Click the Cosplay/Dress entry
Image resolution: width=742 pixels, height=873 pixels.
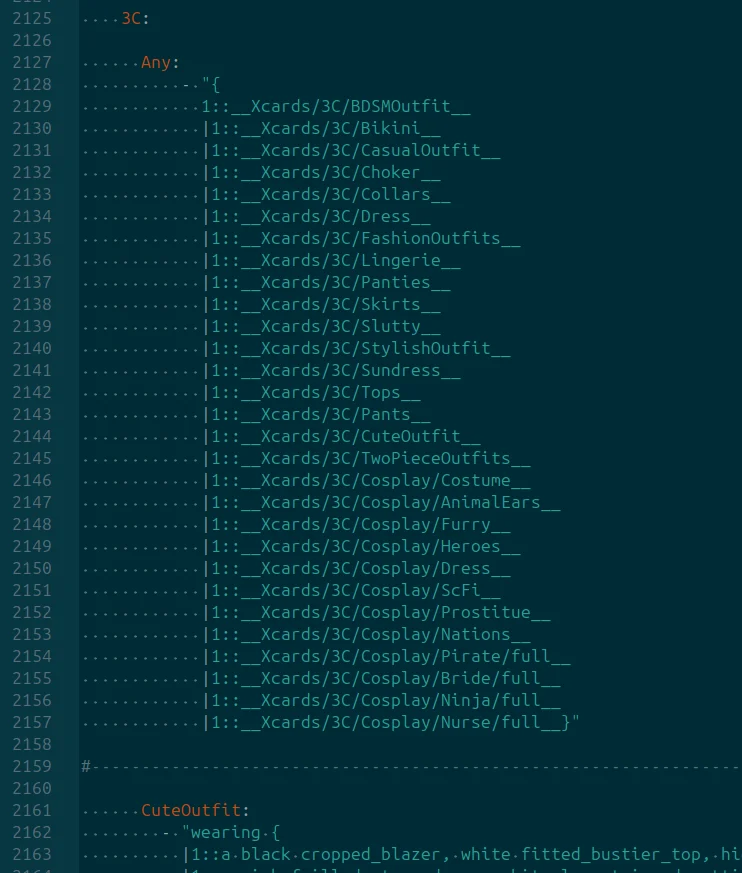357,568
